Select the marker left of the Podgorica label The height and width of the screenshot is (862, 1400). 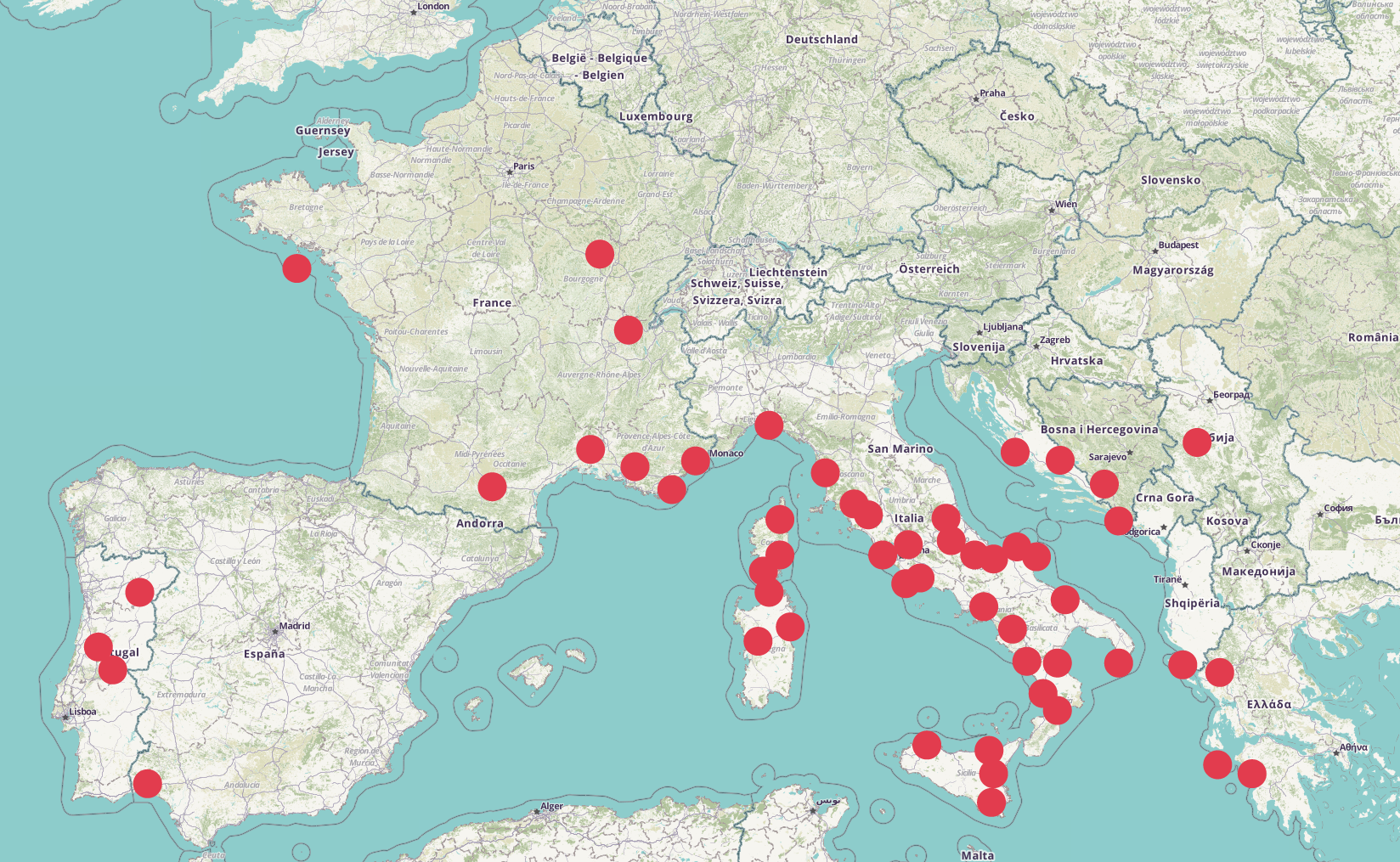point(1119,521)
